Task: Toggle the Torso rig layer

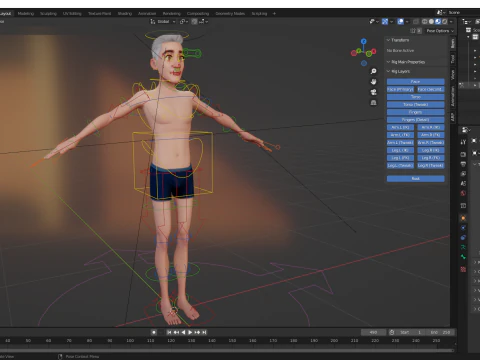Action: click(x=416, y=97)
